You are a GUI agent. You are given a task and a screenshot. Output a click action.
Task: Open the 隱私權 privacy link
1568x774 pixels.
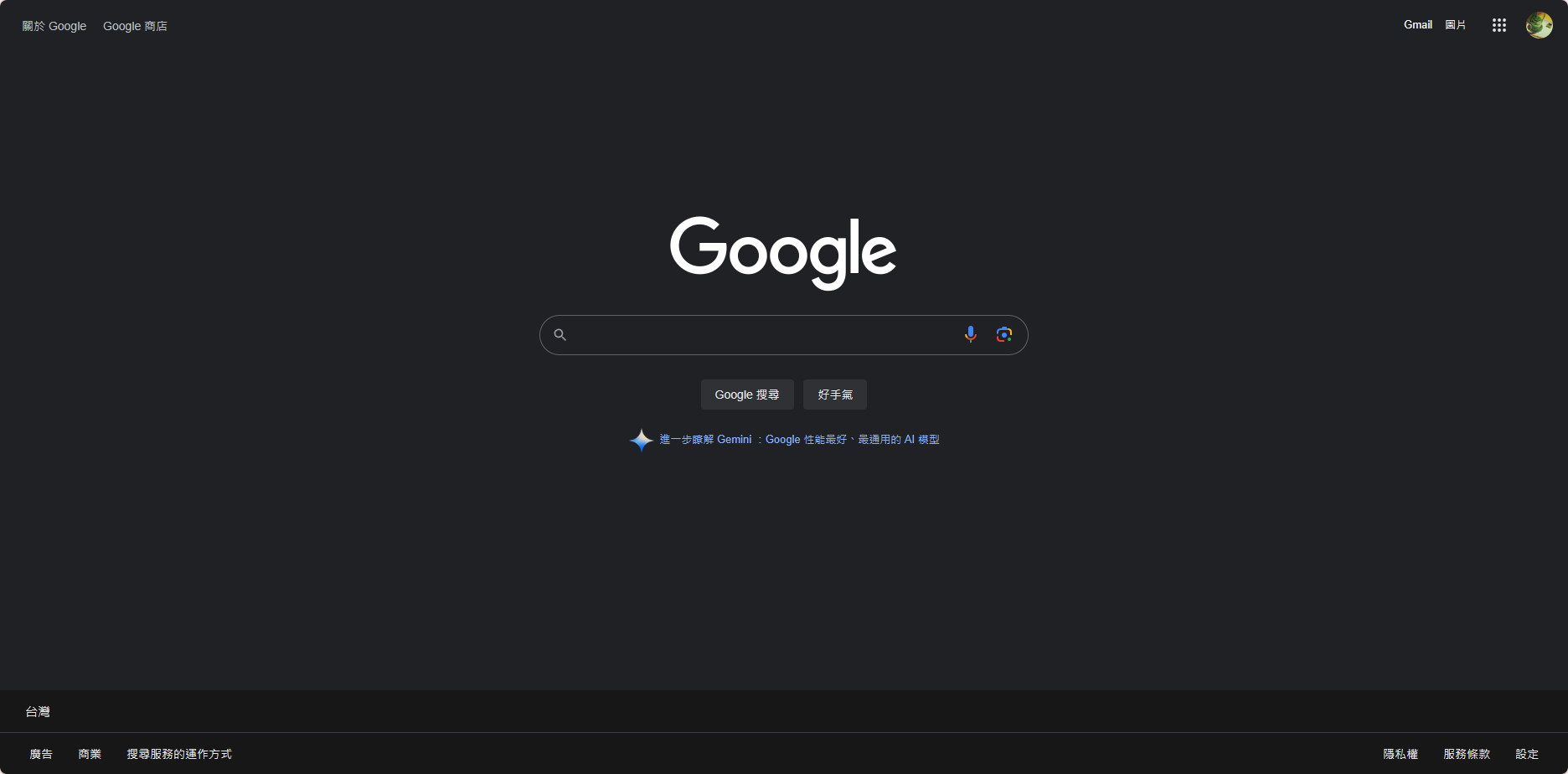click(x=1400, y=754)
